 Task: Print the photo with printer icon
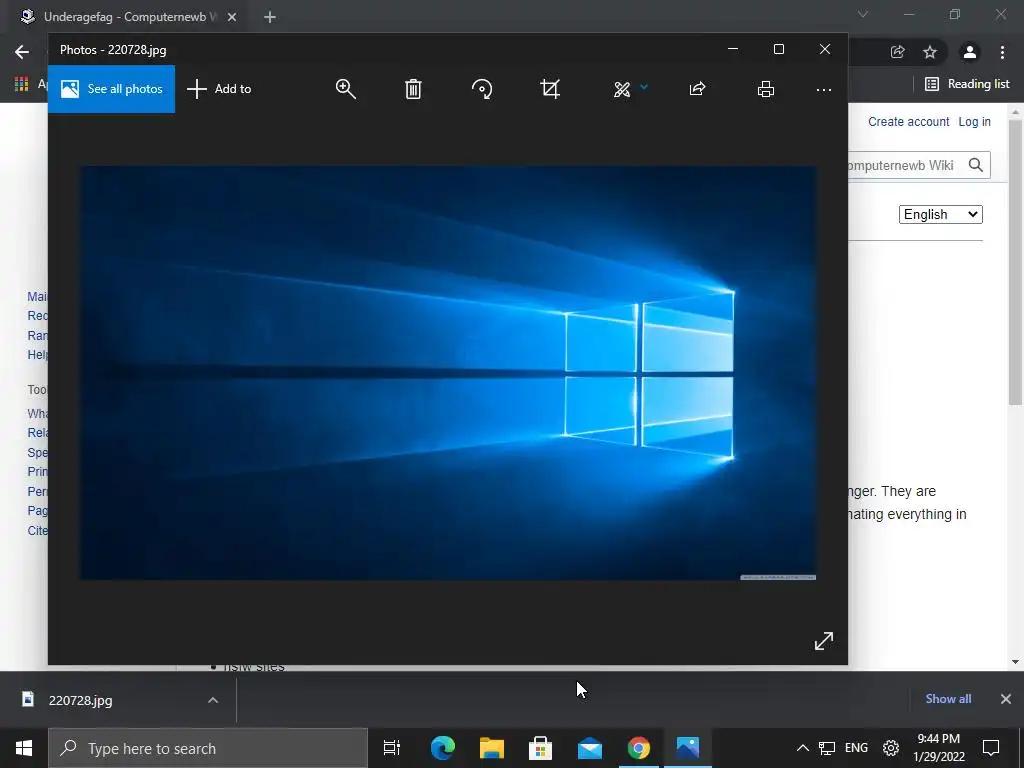tap(766, 89)
